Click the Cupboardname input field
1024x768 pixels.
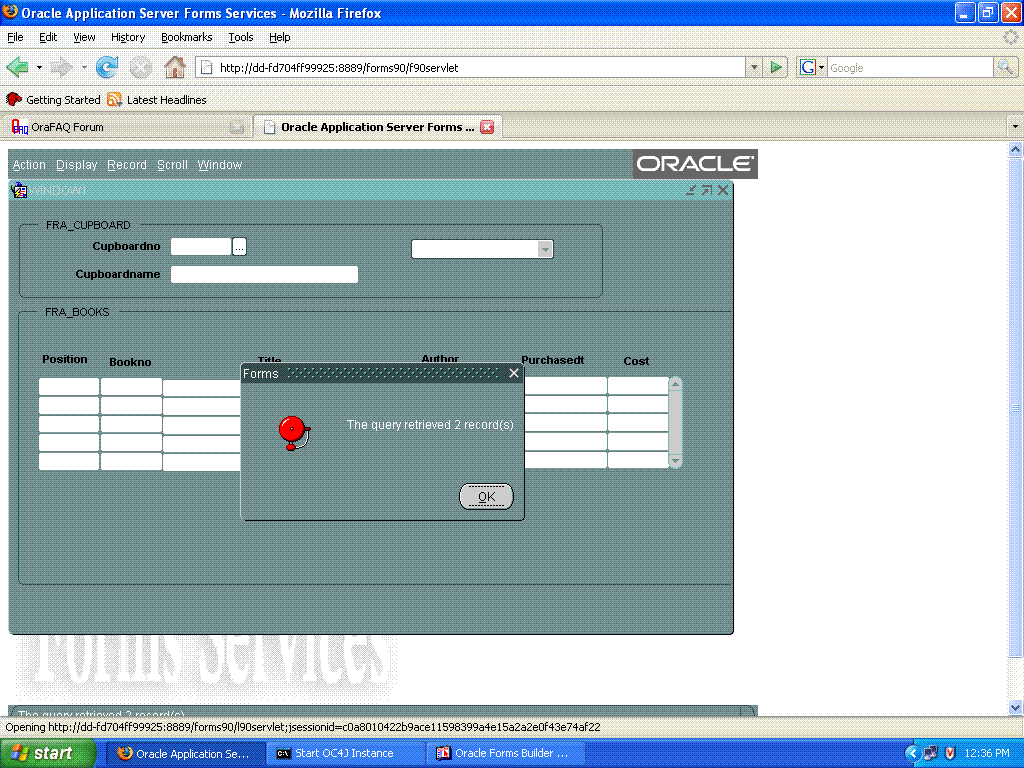point(264,274)
